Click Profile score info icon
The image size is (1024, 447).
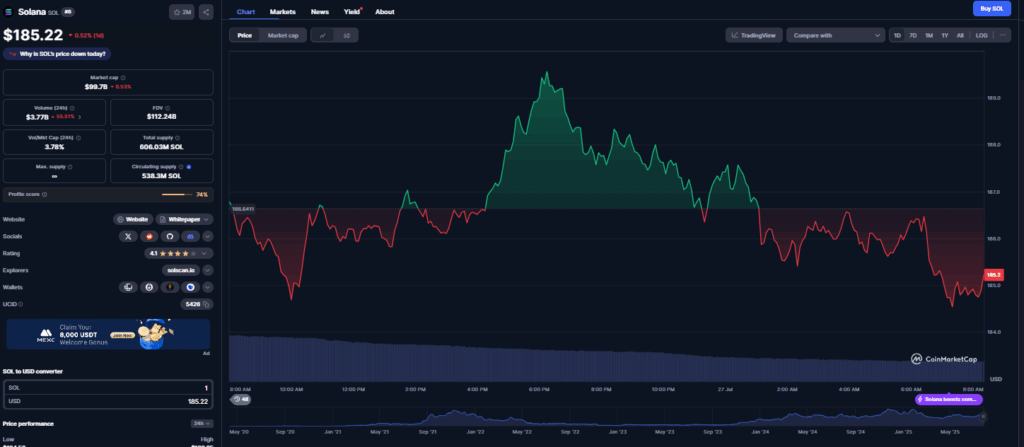tap(44, 194)
